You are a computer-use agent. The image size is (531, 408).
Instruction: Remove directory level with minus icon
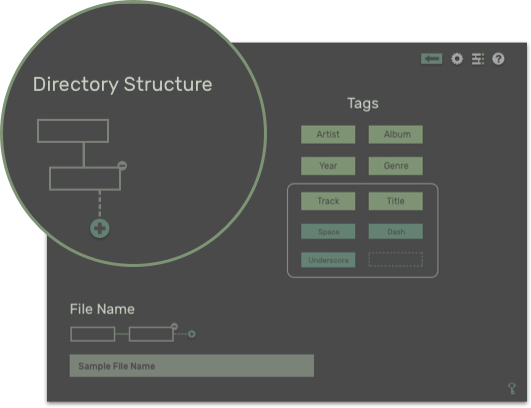(x=122, y=166)
